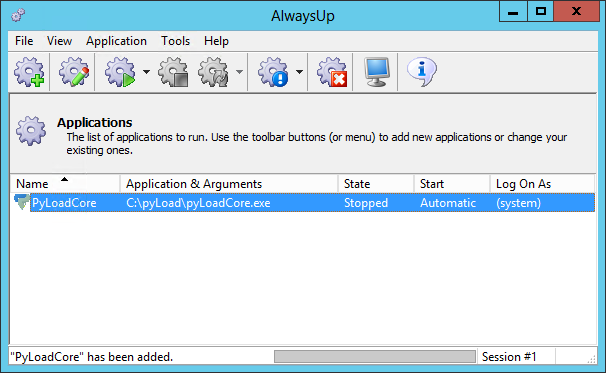Start the application with the green play gear

tap(120, 72)
